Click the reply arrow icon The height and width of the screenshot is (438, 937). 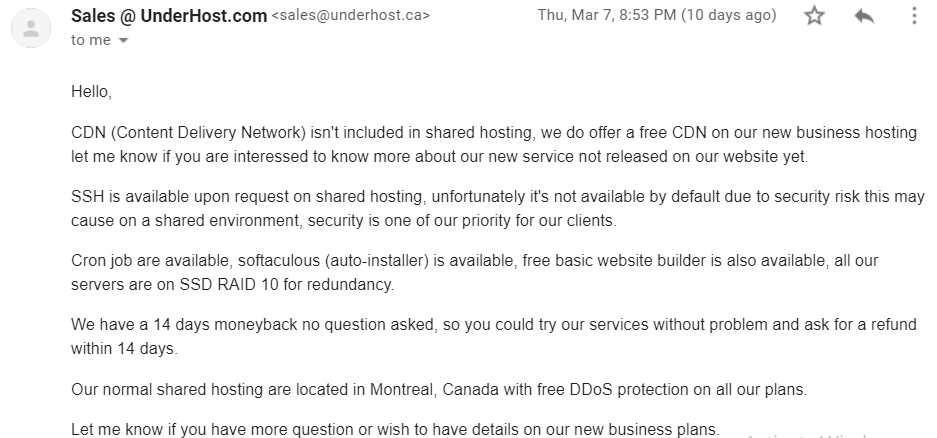click(864, 16)
